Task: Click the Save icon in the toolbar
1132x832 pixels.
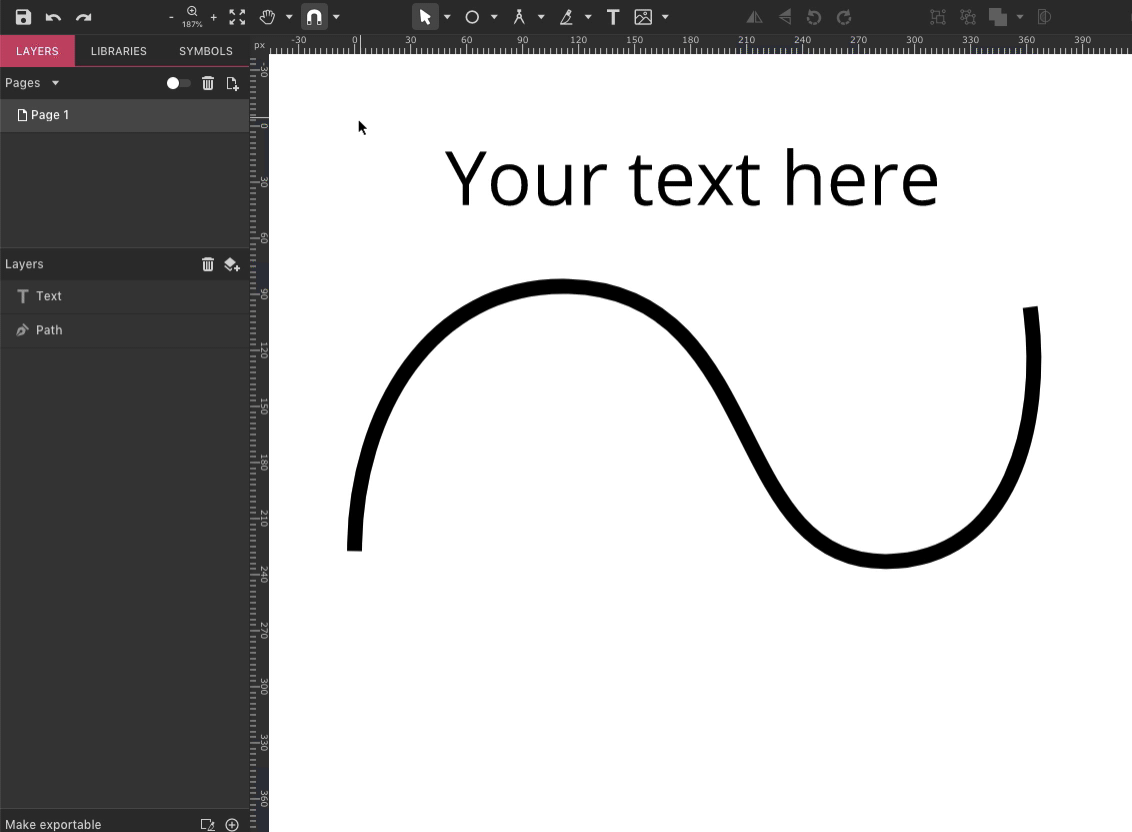Action: tap(23, 17)
